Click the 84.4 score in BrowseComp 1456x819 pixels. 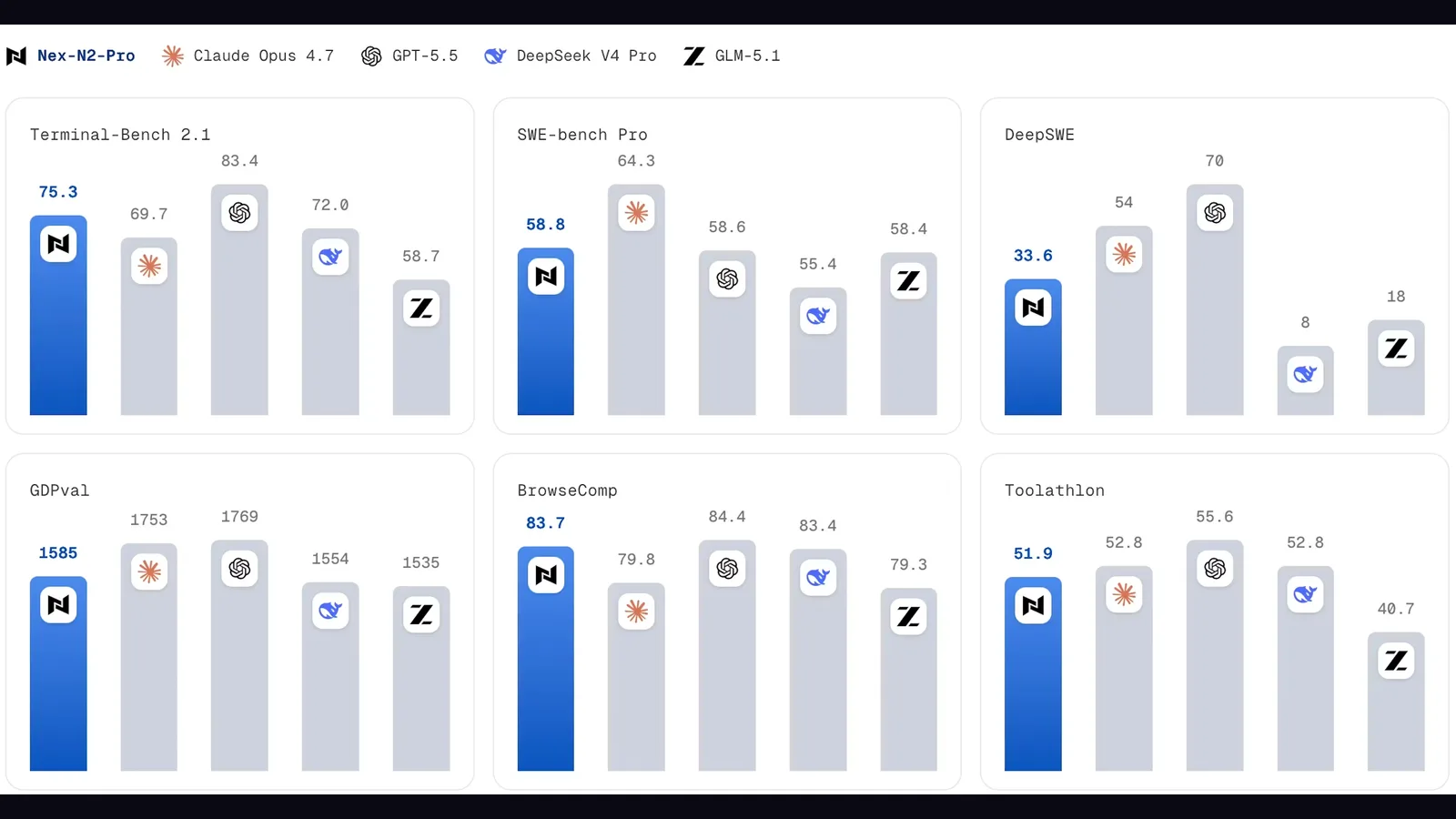[727, 517]
